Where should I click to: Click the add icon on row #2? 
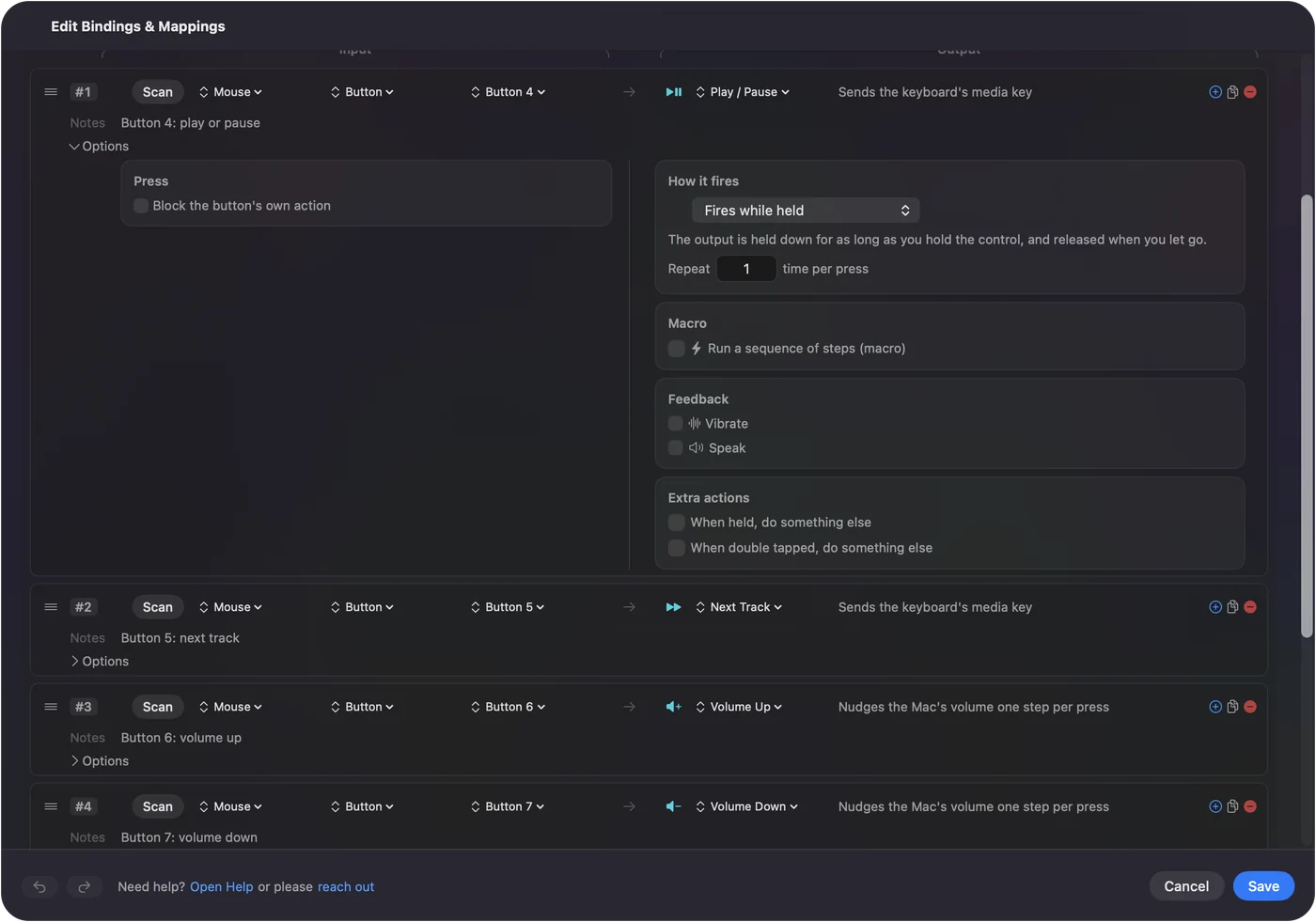(1215, 607)
